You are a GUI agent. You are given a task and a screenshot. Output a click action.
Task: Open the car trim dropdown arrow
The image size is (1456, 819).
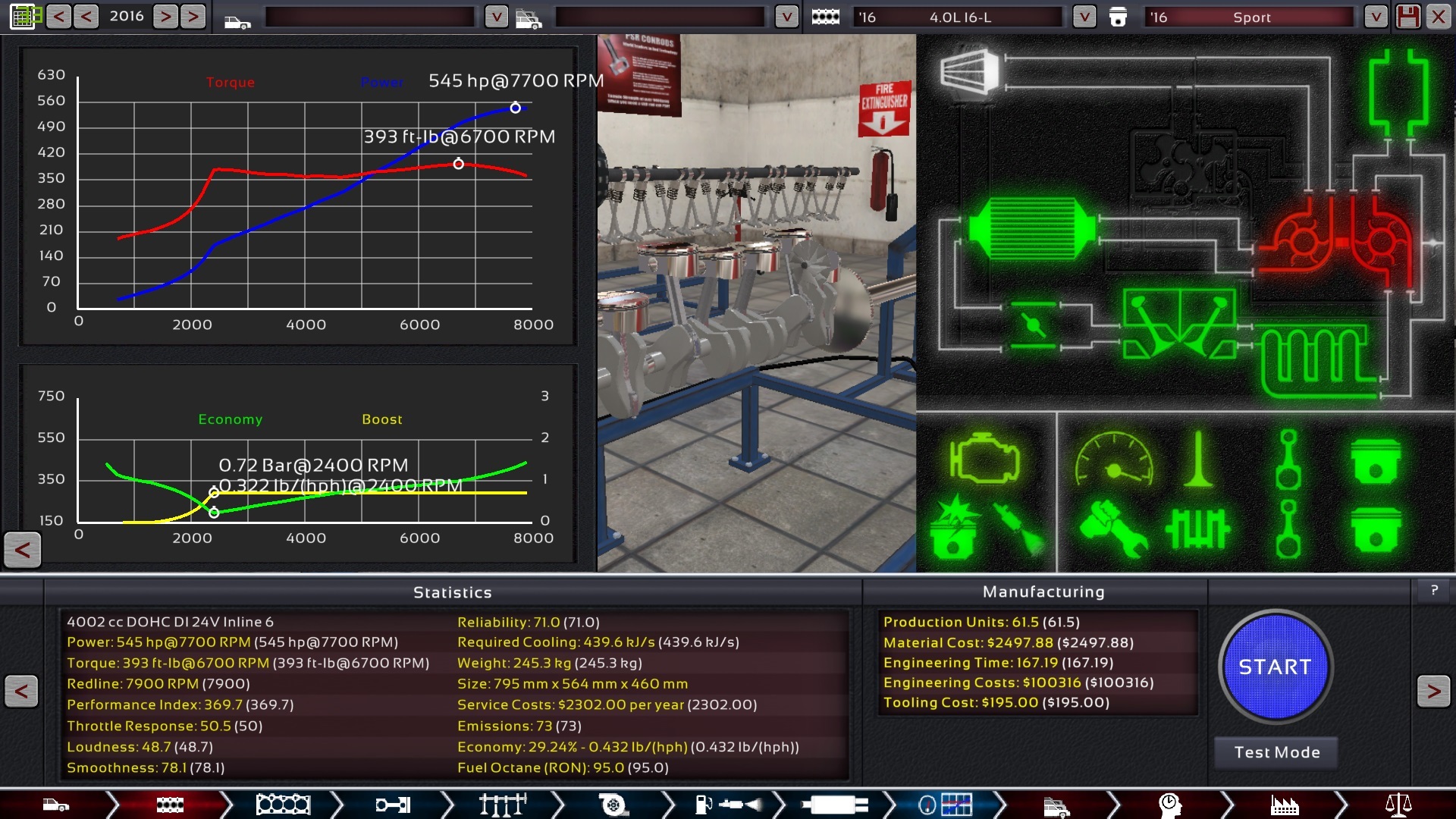coord(786,17)
